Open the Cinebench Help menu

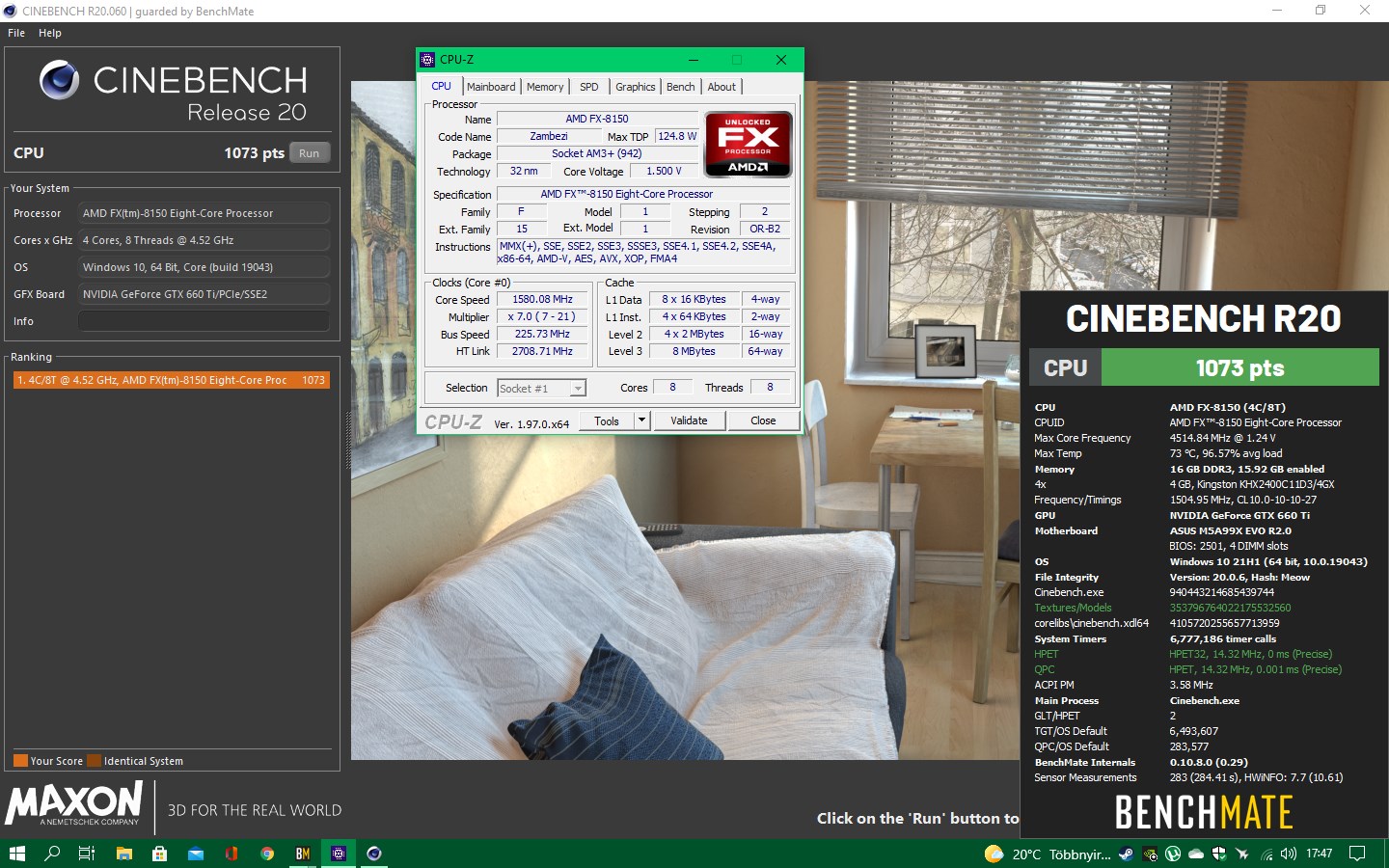[x=50, y=33]
